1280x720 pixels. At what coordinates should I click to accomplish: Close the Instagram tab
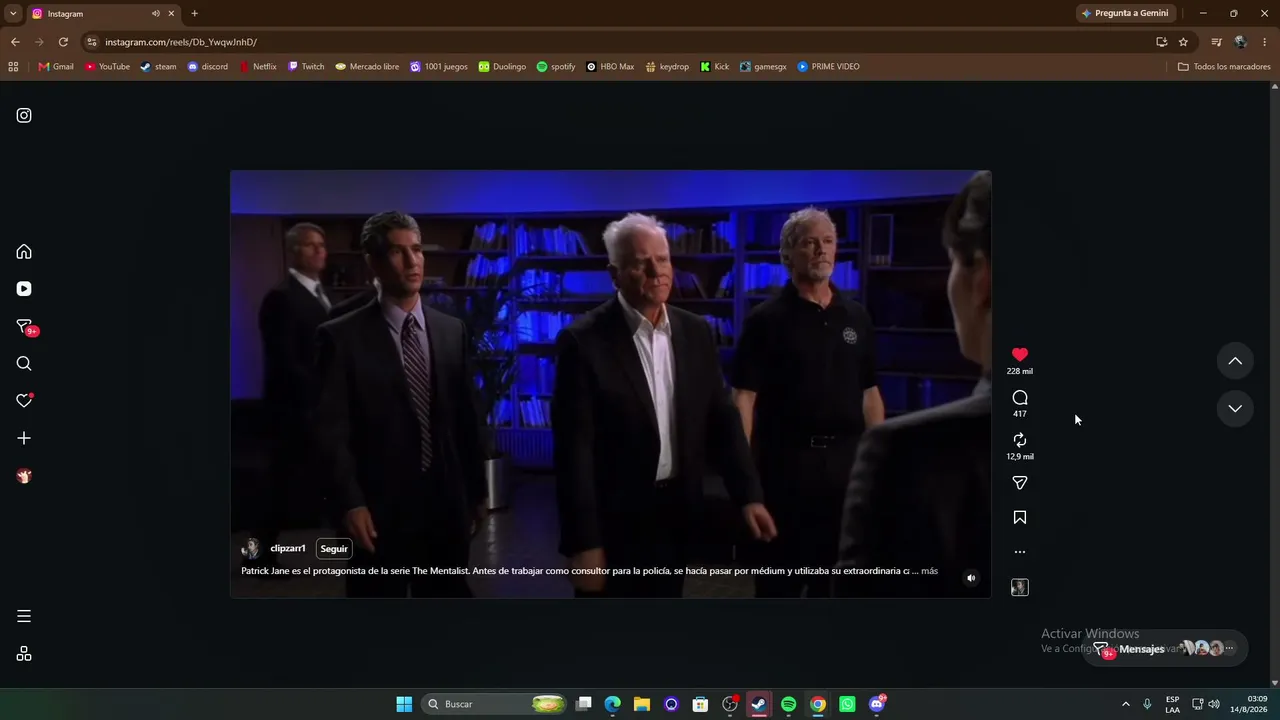[171, 13]
